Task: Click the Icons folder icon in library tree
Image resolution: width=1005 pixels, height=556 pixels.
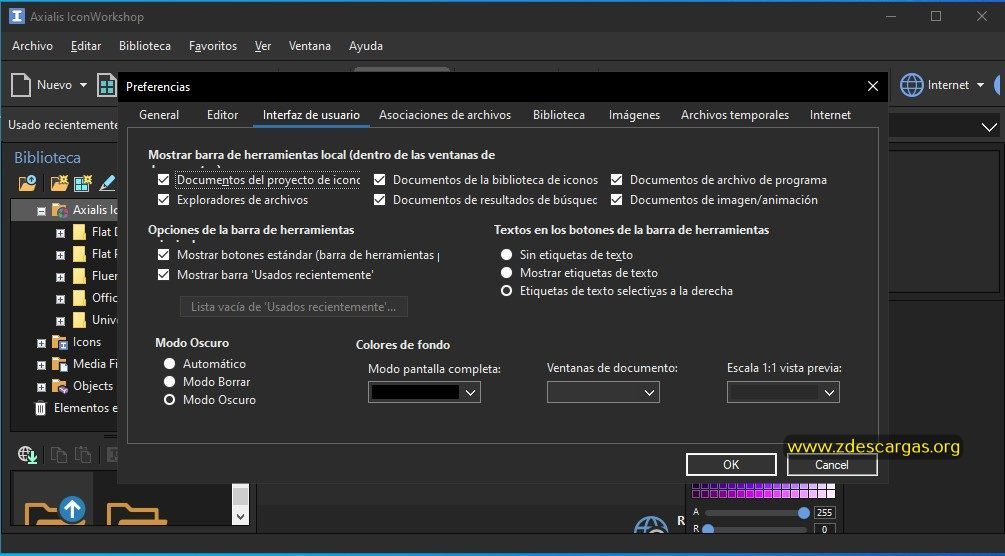Action: coord(60,342)
